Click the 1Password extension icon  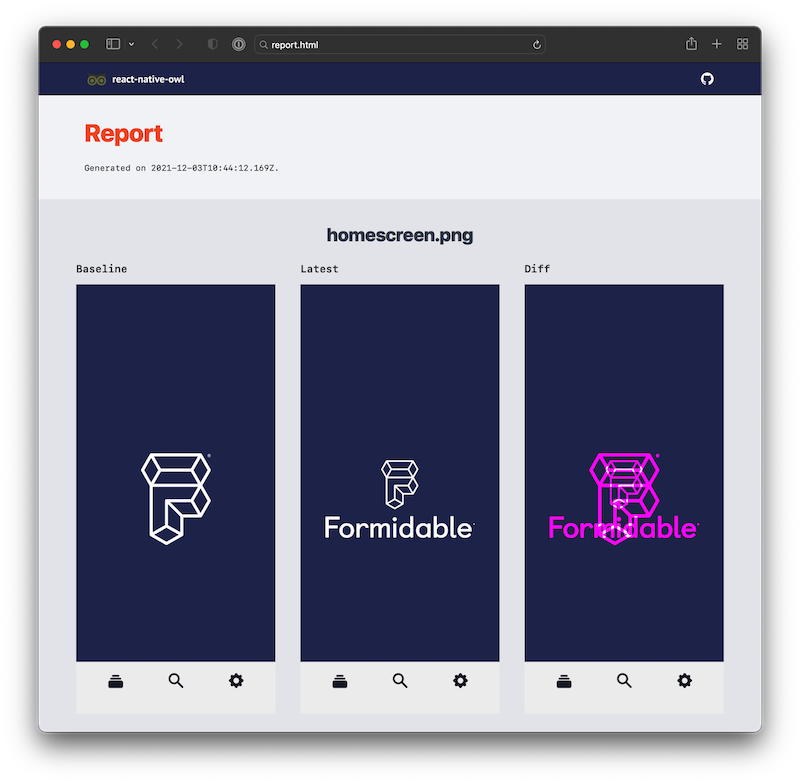pos(238,44)
